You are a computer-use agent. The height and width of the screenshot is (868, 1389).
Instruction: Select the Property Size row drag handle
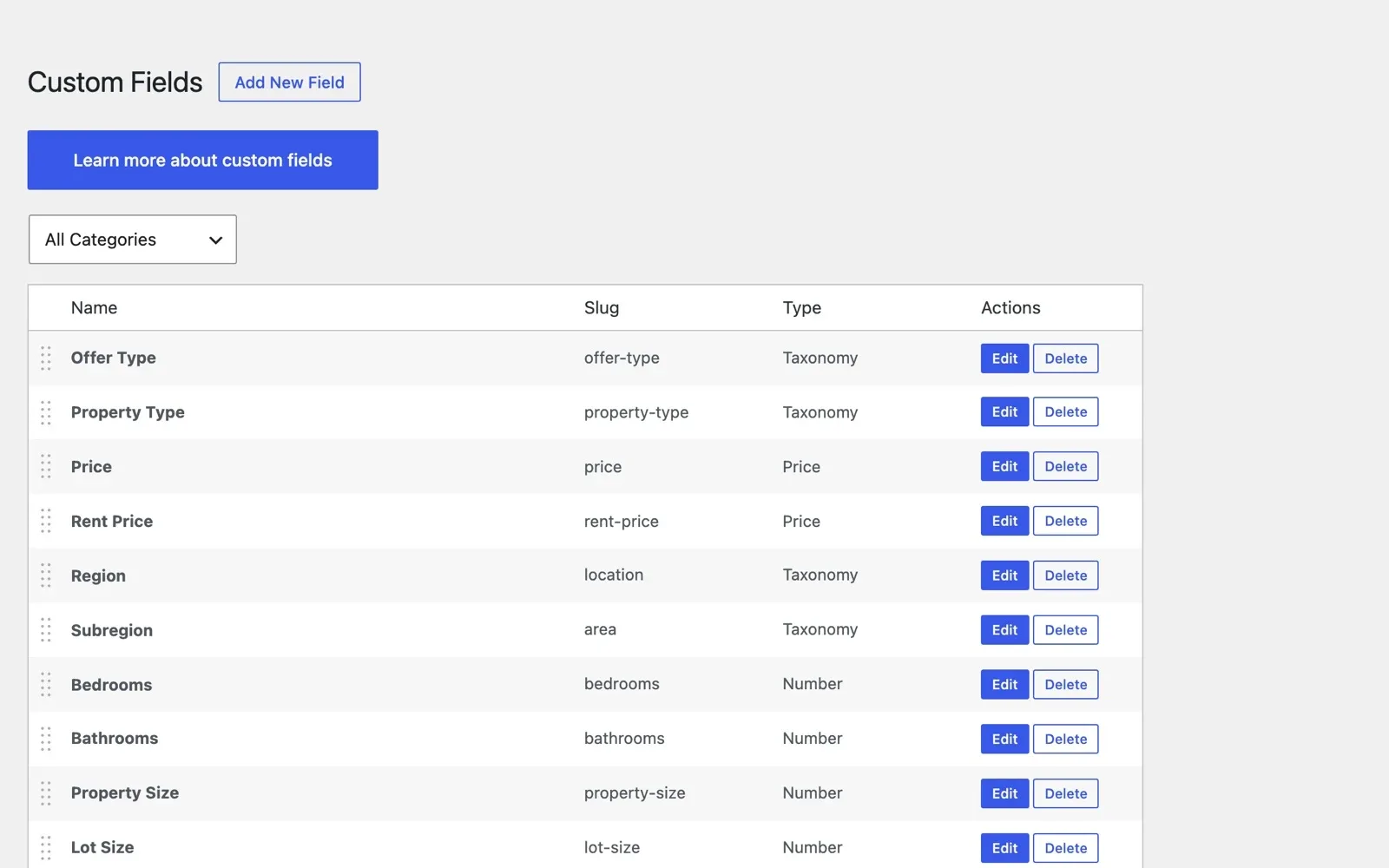click(46, 793)
